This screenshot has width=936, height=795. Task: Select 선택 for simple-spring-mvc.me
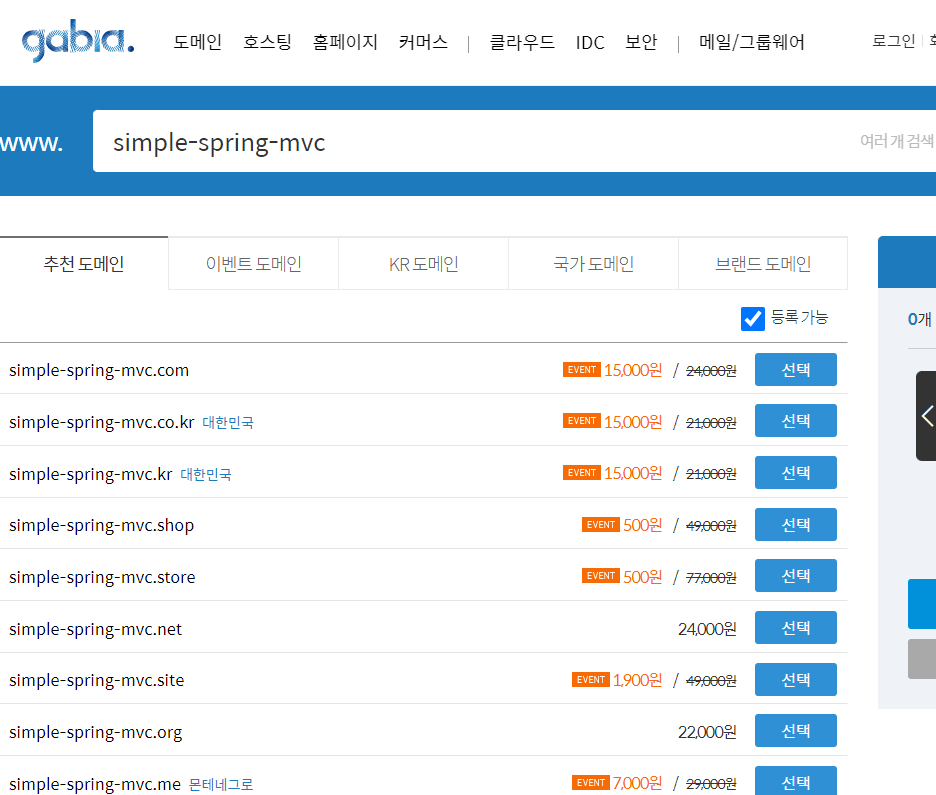tap(796, 781)
